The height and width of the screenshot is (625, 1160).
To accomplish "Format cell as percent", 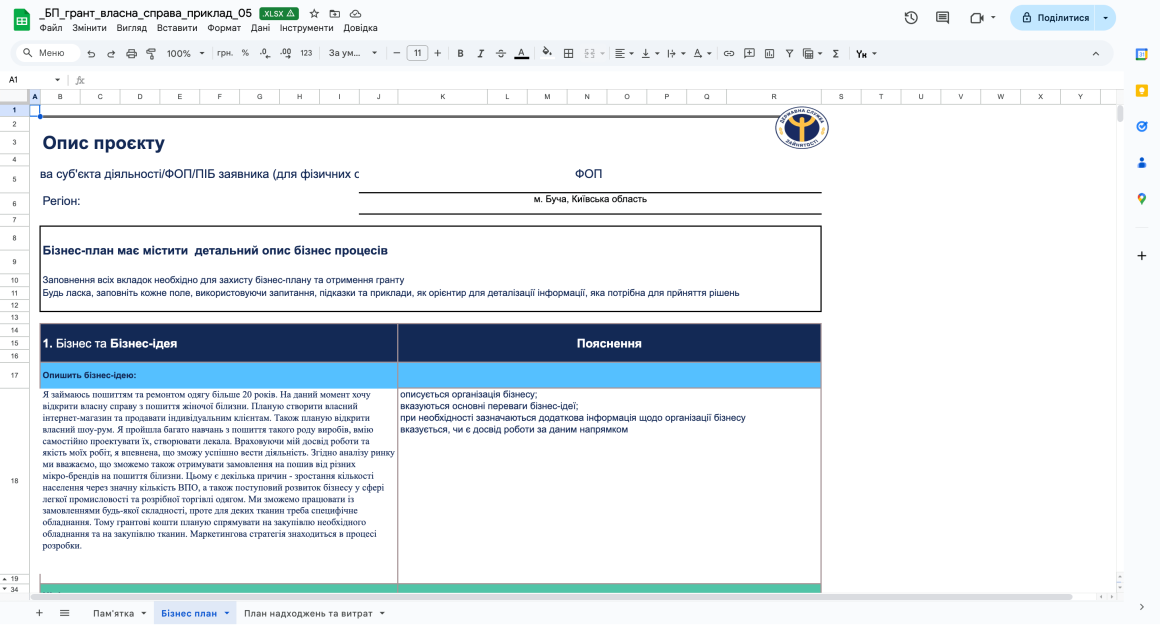I will 245,53.
